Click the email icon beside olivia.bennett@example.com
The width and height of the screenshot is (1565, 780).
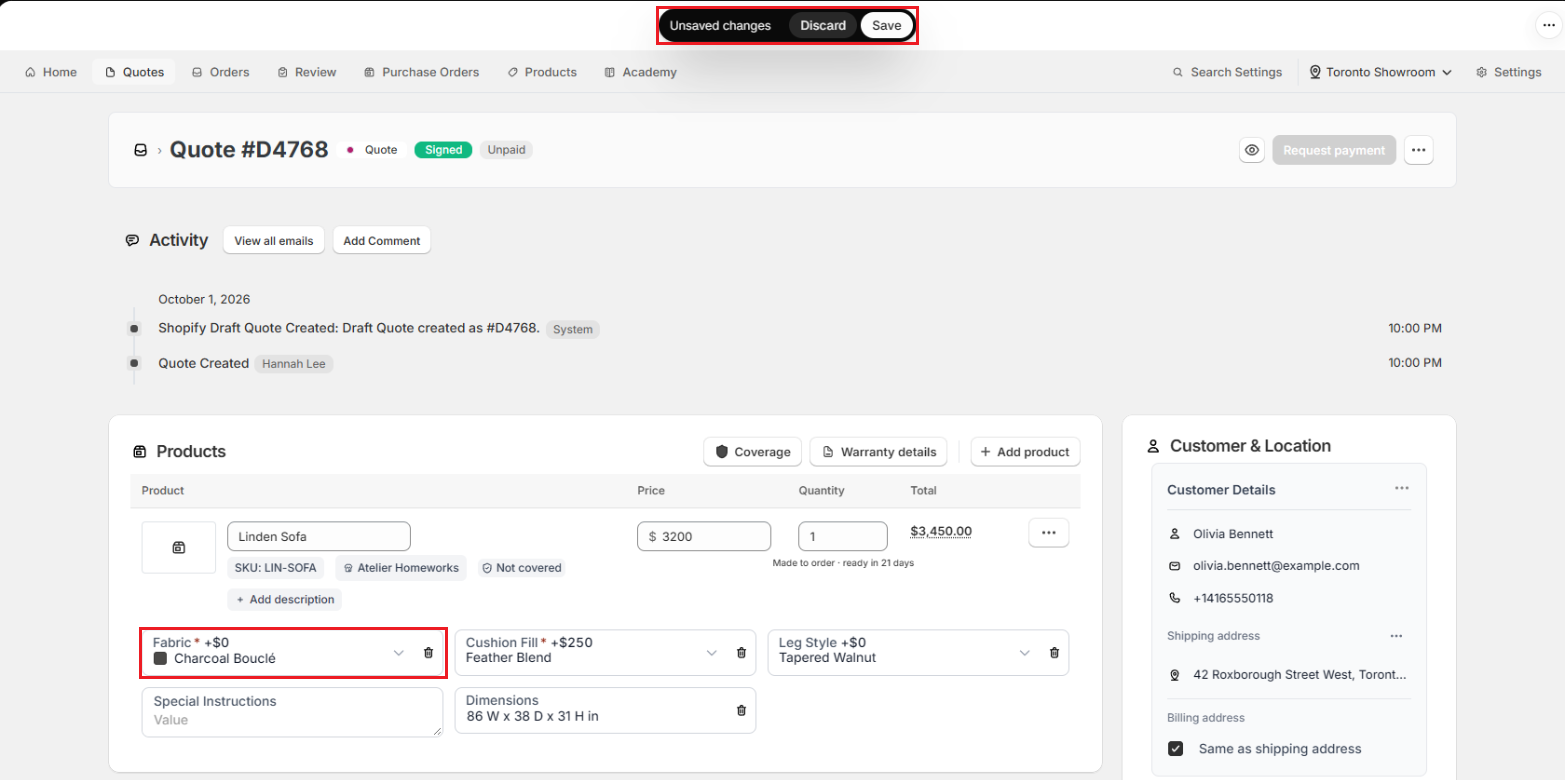(1175, 566)
